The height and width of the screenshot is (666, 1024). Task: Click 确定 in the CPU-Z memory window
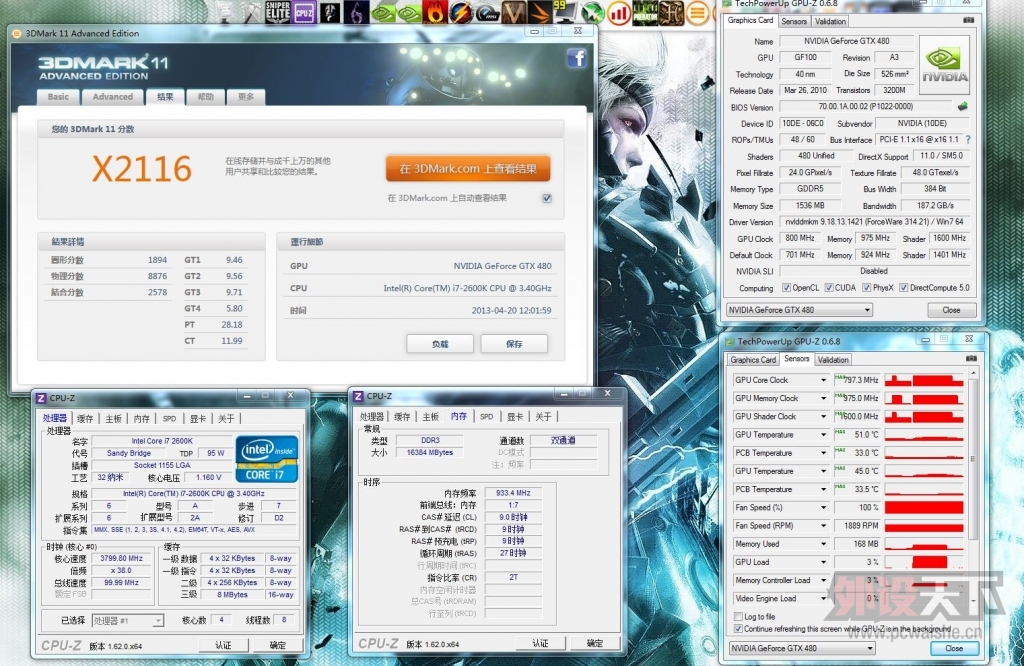click(594, 643)
